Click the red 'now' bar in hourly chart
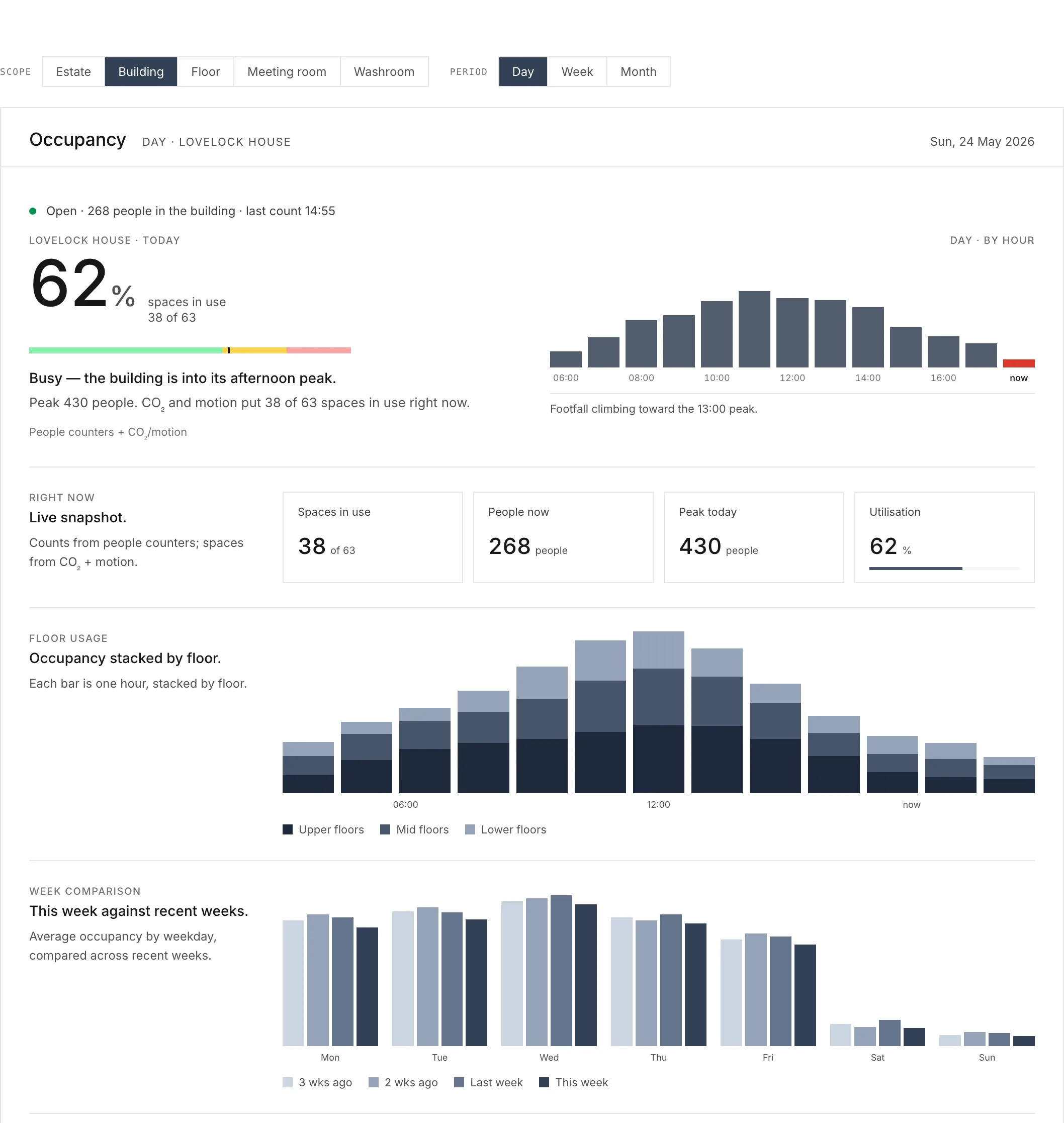Viewport: 1064px width, 1123px height. pos(1019,363)
